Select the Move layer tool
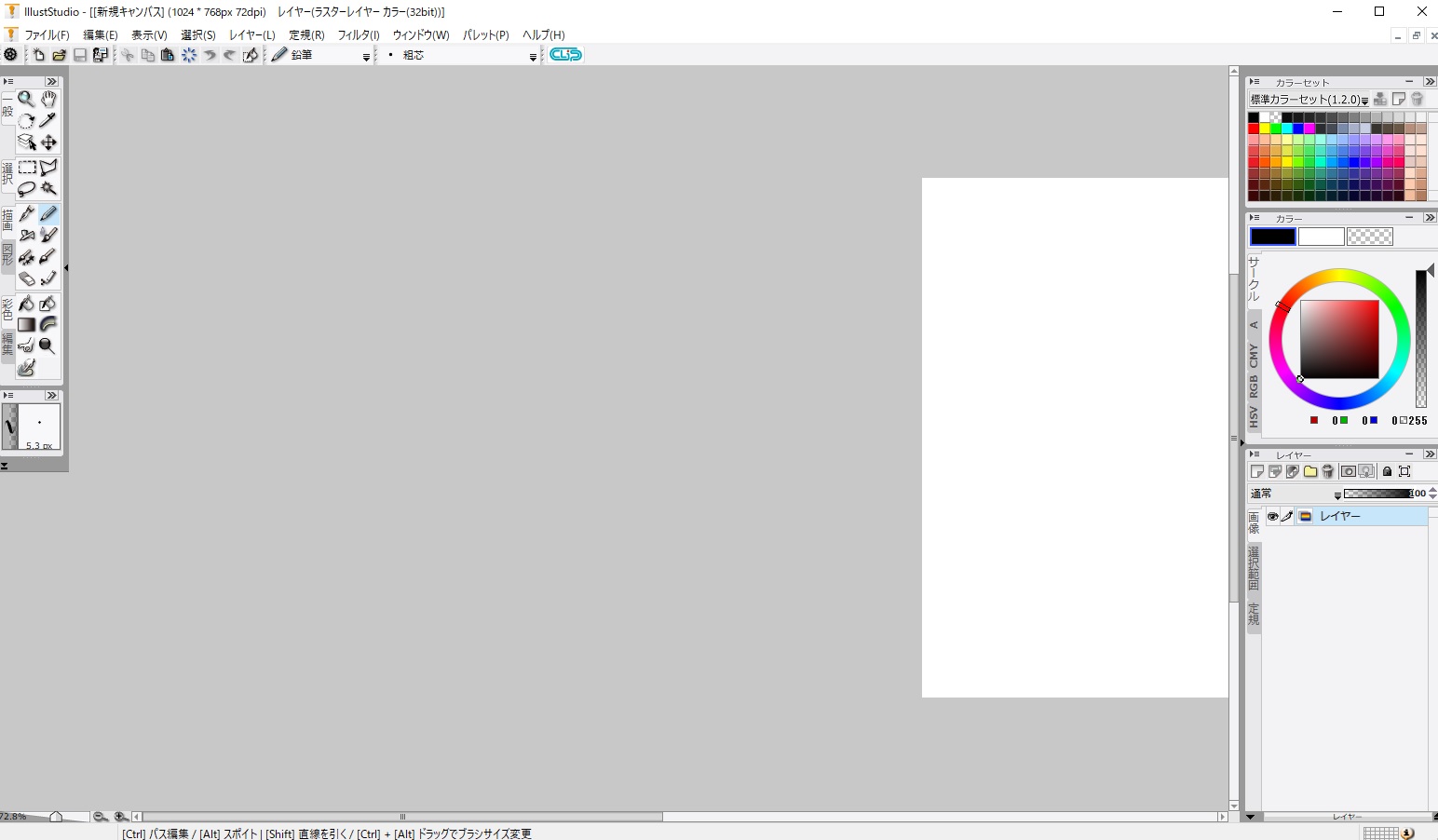Image resolution: width=1438 pixels, height=840 pixels. pos(48,142)
